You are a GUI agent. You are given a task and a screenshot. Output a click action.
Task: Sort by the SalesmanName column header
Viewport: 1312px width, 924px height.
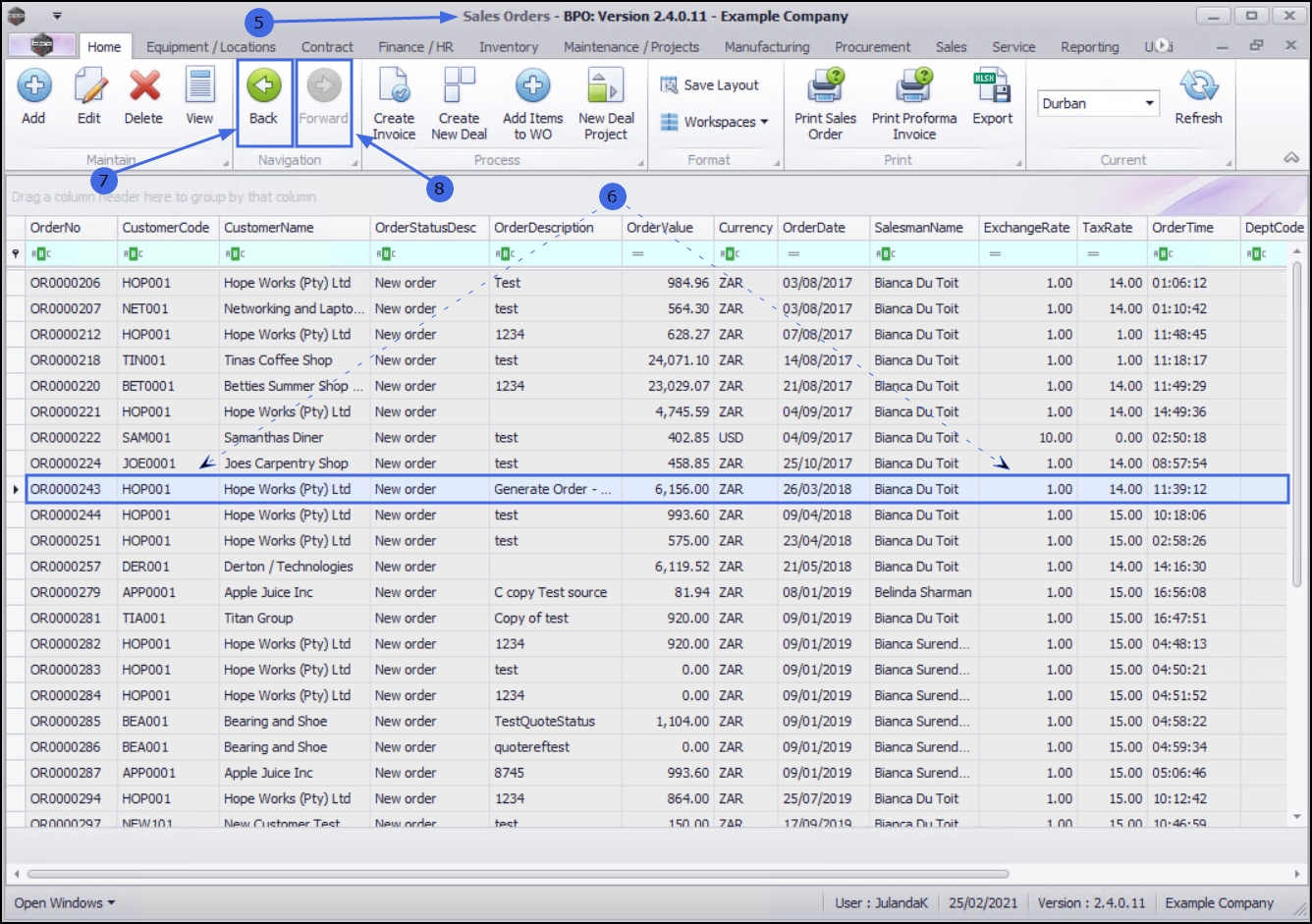[924, 228]
